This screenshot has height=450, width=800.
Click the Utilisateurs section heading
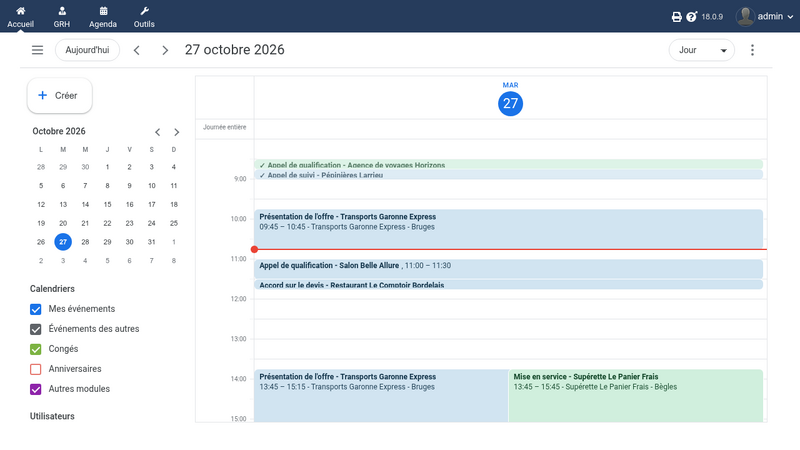pyautogui.click(x=52, y=416)
